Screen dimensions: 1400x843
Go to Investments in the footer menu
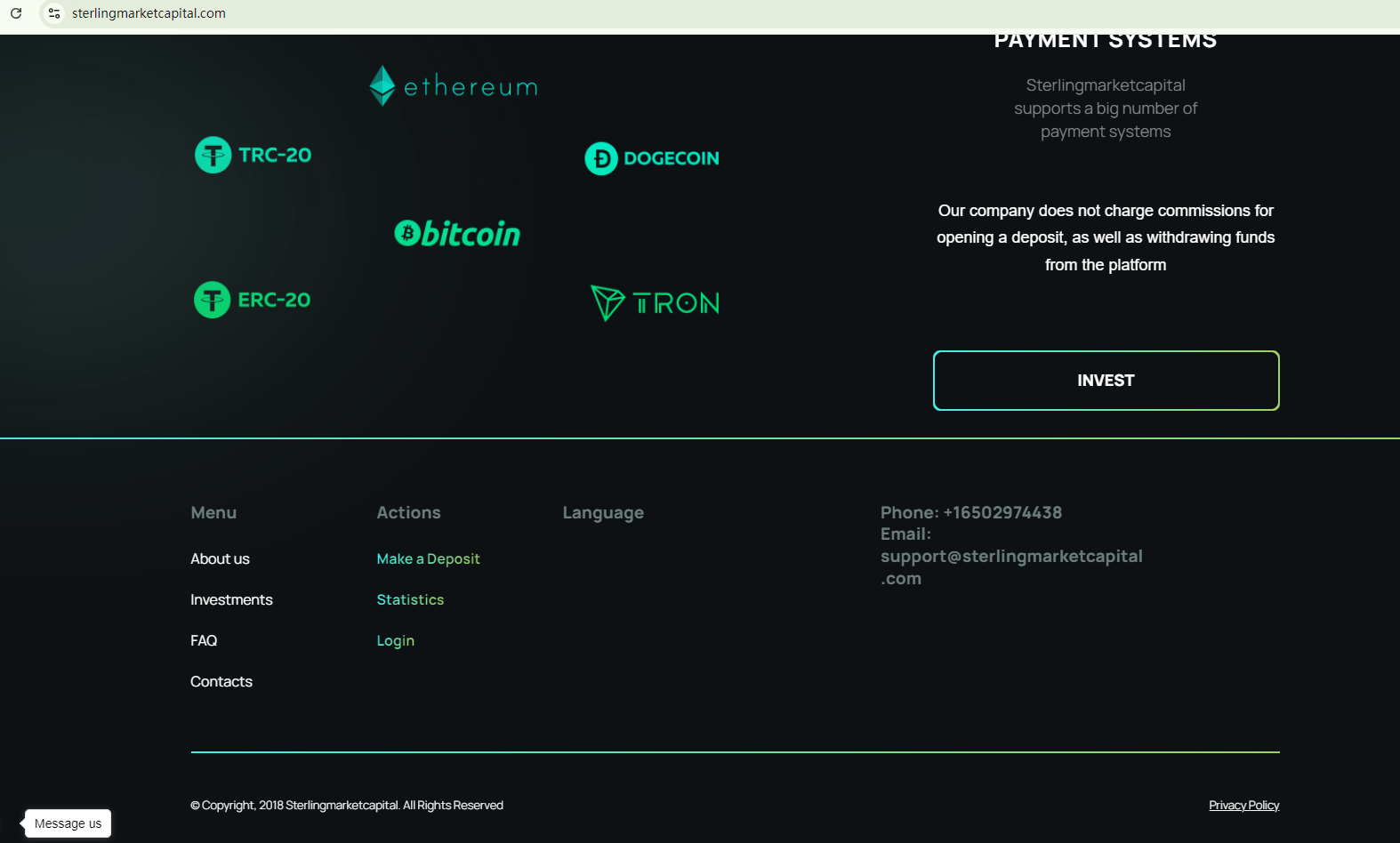coord(231,599)
